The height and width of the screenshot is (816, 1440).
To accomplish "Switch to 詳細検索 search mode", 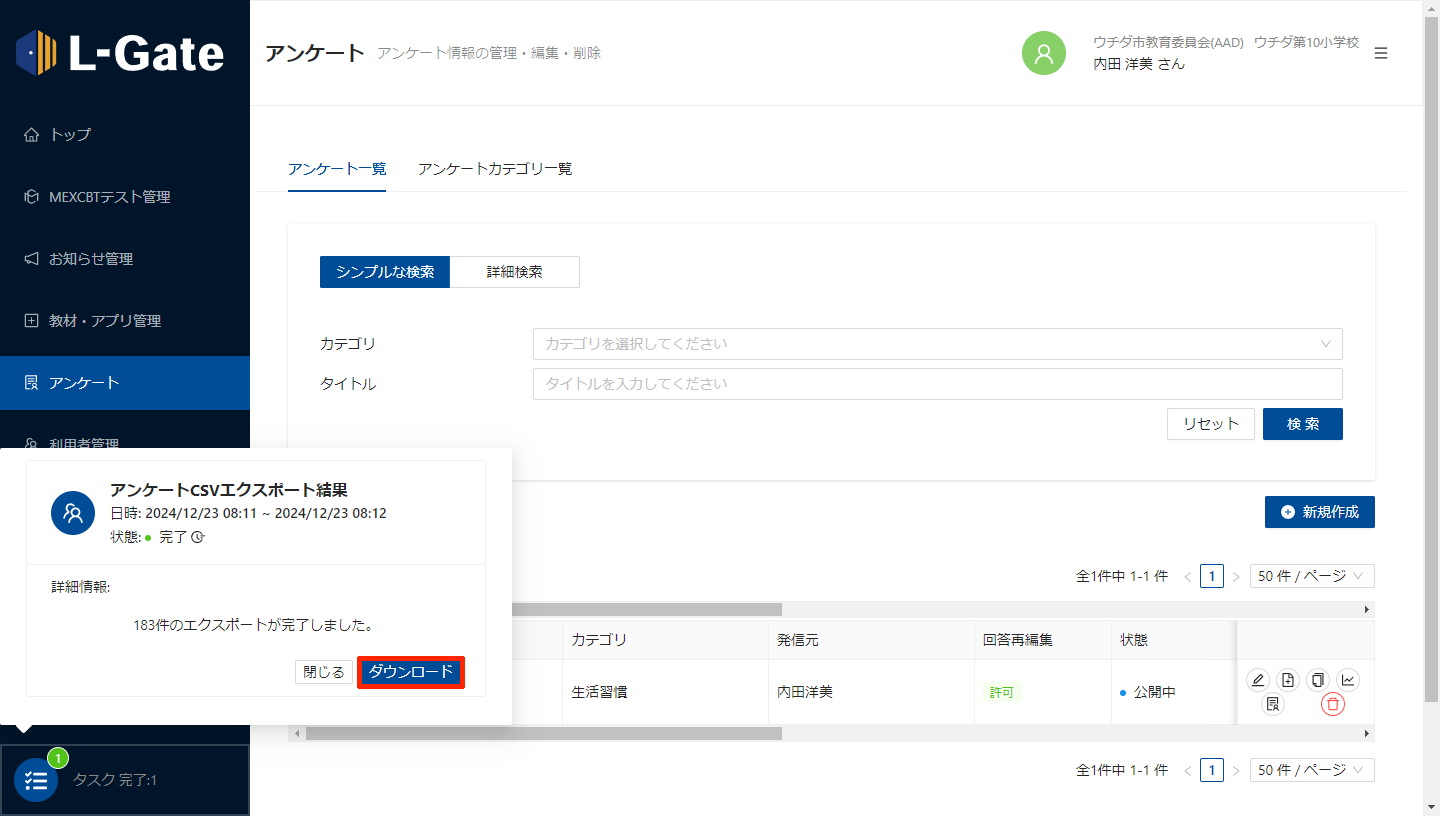I will click(x=514, y=272).
